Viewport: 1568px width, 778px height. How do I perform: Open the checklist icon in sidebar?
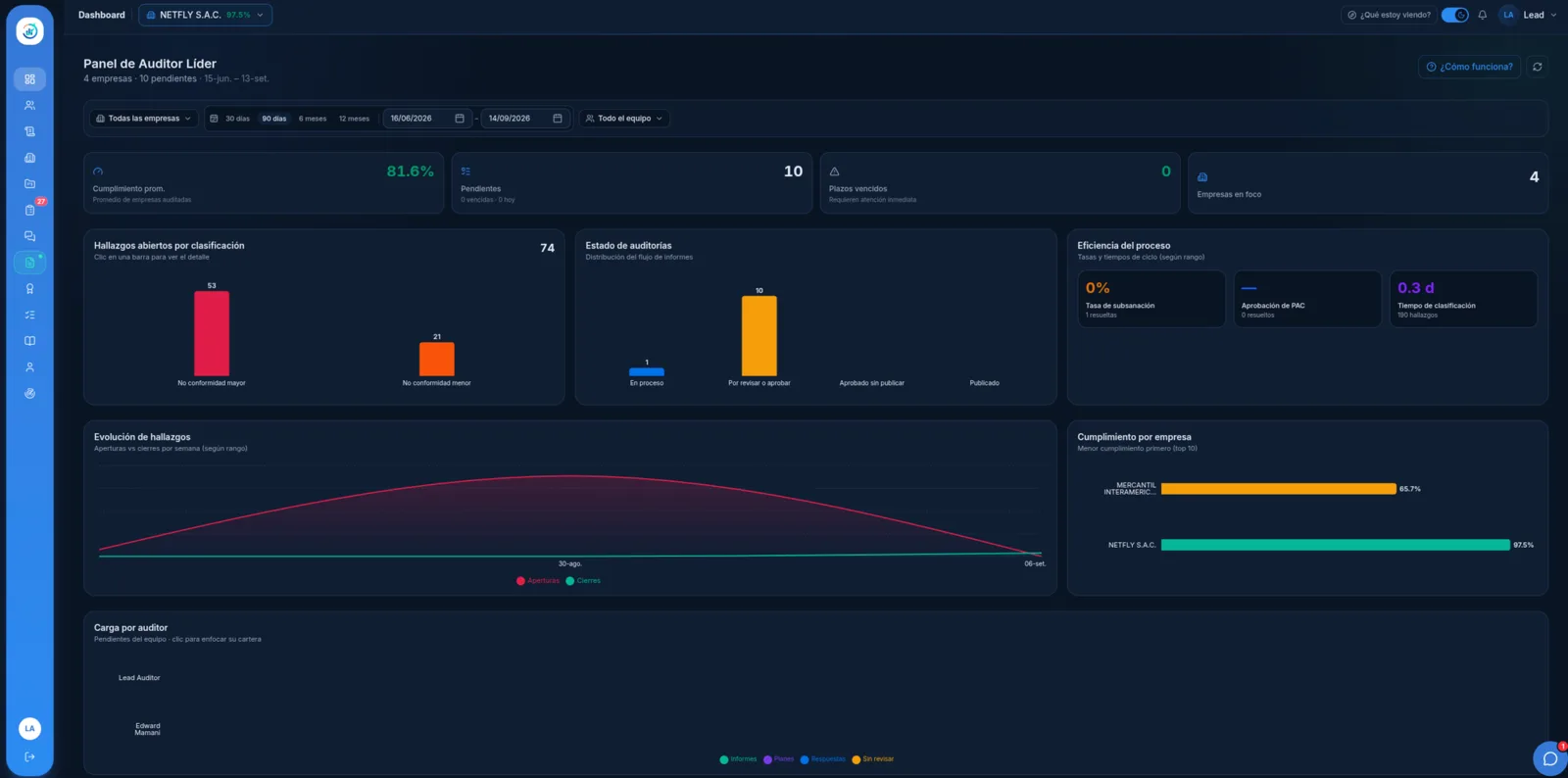[29, 315]
